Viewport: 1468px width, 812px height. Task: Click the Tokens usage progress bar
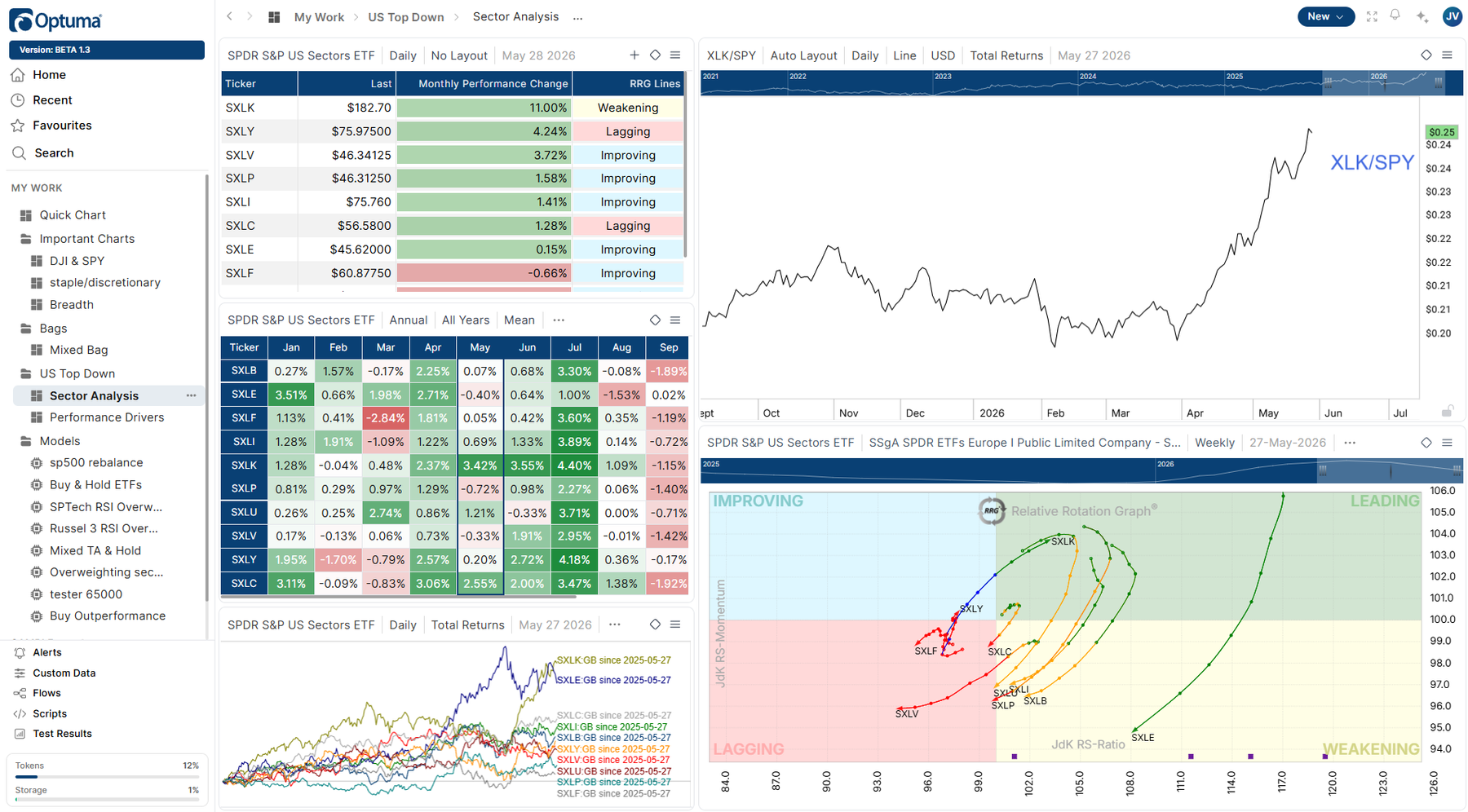[x=107, y=776]
